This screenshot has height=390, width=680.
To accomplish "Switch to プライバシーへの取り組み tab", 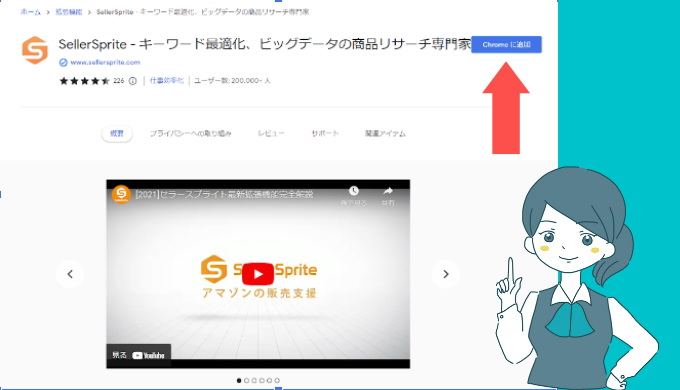I will [x=190, y=134].
